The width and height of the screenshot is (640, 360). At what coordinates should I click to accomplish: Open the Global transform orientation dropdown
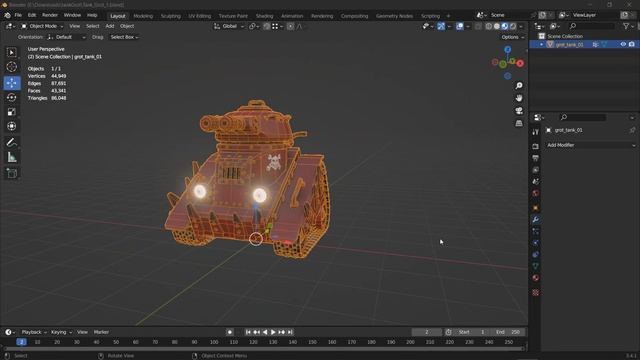[229, 26]
